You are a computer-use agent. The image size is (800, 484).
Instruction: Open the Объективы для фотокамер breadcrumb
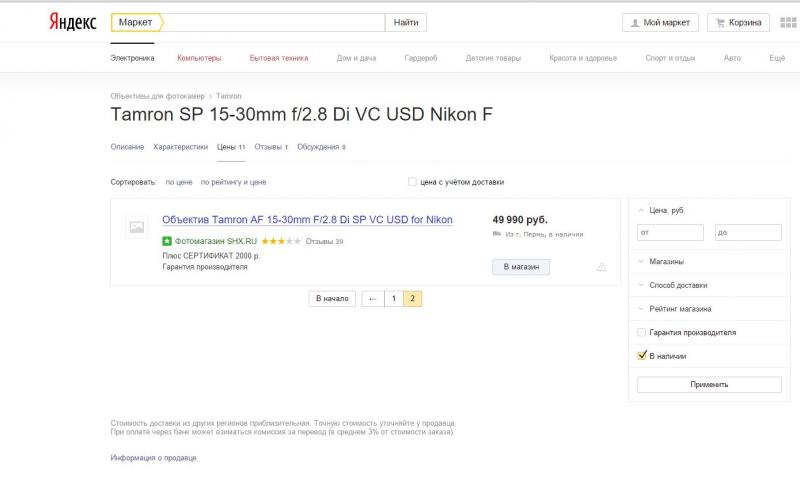click(x=157, y=96)
